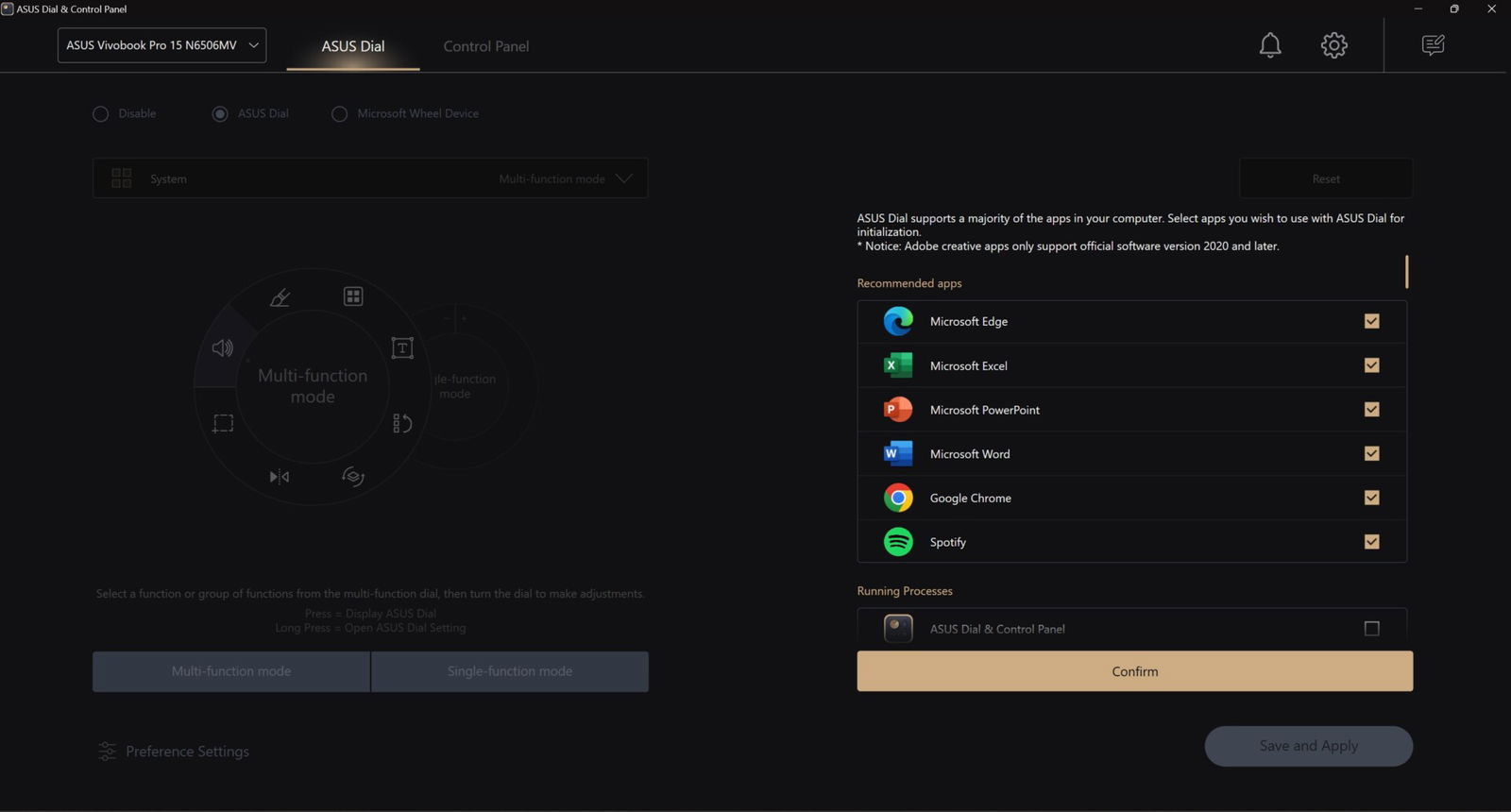Click the volume speaker icon on the dial
Screen dimensions: 1511x812
(222, 348)
